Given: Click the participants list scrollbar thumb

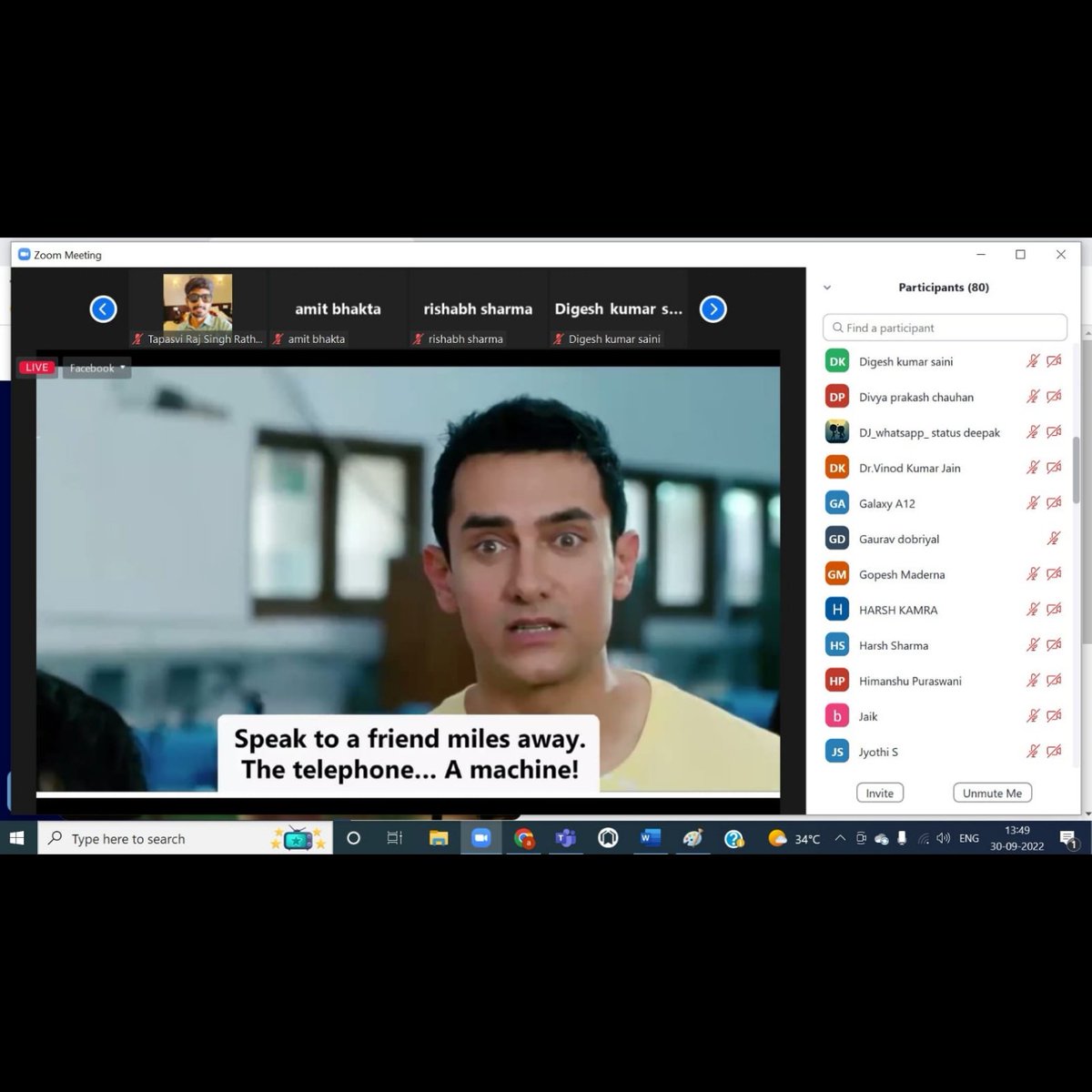Looking at the screenshot, I should point(1076,469).
